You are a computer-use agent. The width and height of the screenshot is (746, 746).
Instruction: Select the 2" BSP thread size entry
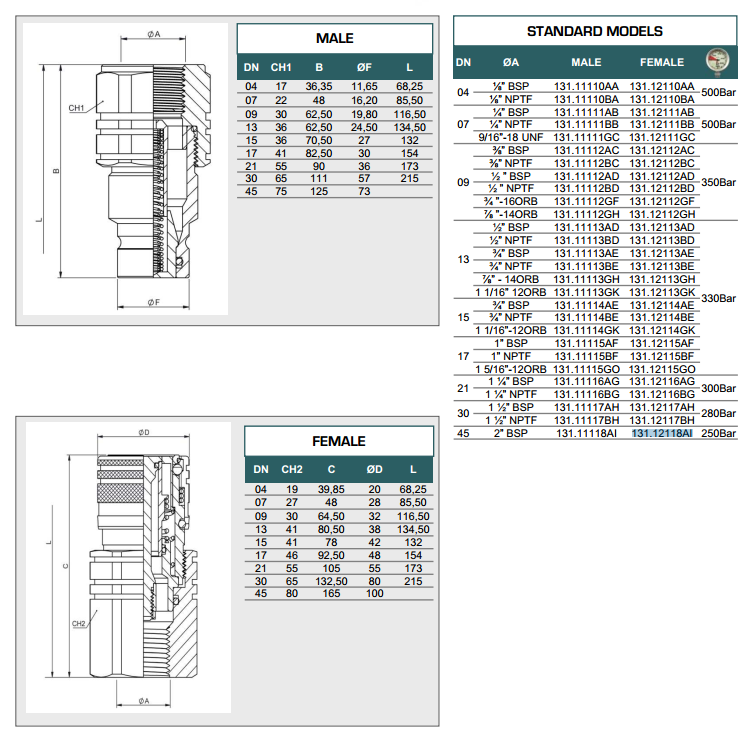517,434
